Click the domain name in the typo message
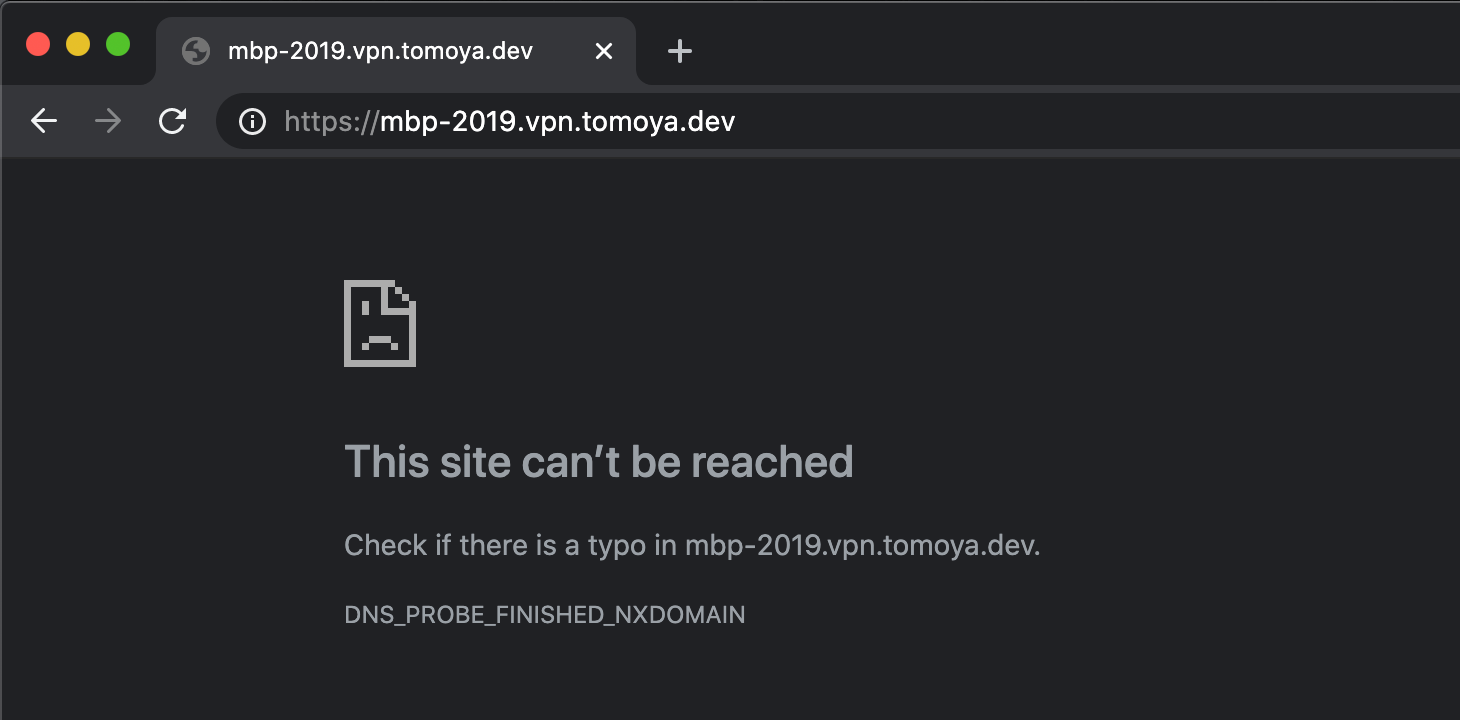Viewport: 1460px width, 720px height. (862, 546)
